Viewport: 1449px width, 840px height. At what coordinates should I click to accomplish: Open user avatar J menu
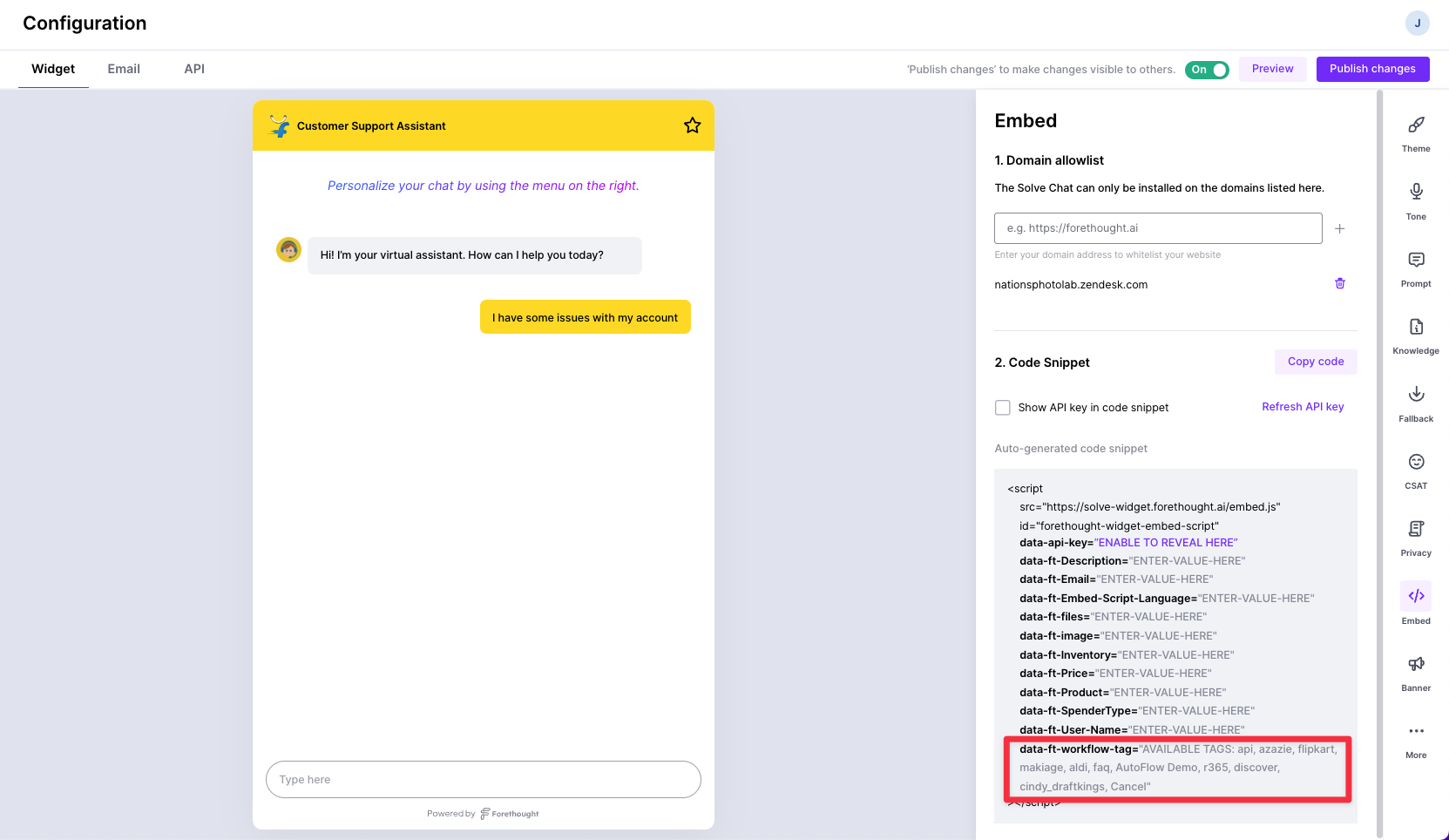pyautogui.click(x=1418, y=24)
